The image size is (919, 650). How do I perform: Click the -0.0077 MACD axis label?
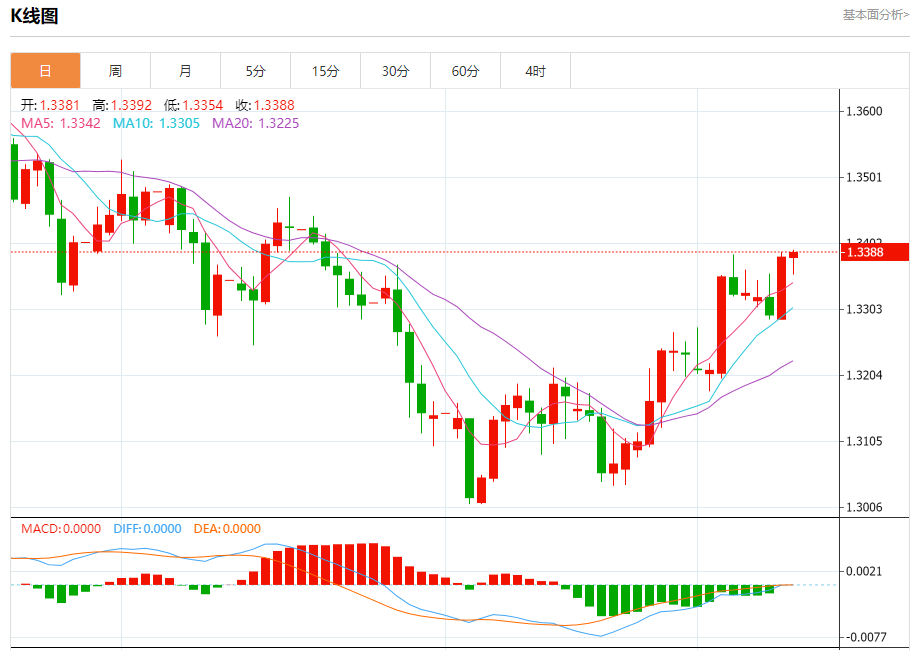[x=866, y=636]
